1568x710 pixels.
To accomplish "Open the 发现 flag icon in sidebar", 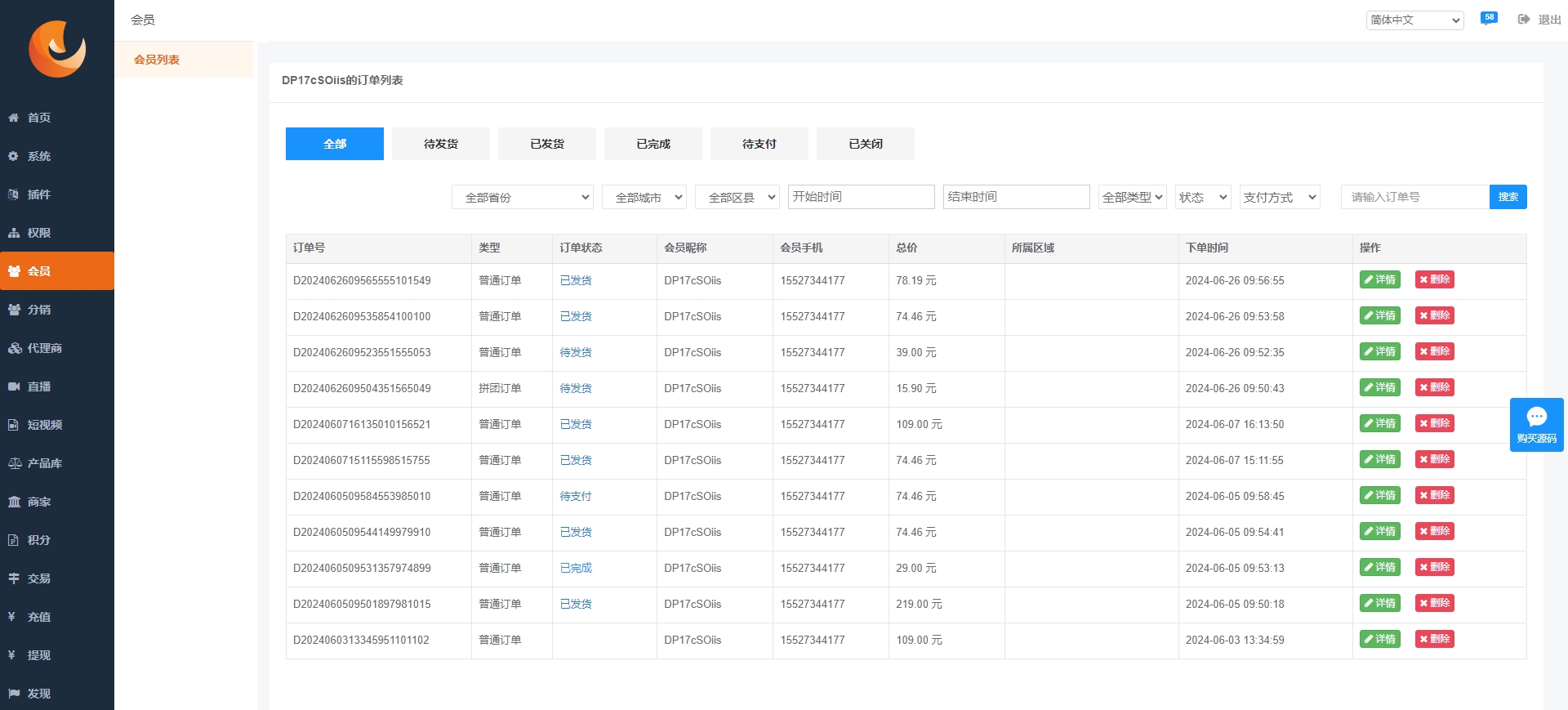I will pyautogui.click(x=14, y=694).
